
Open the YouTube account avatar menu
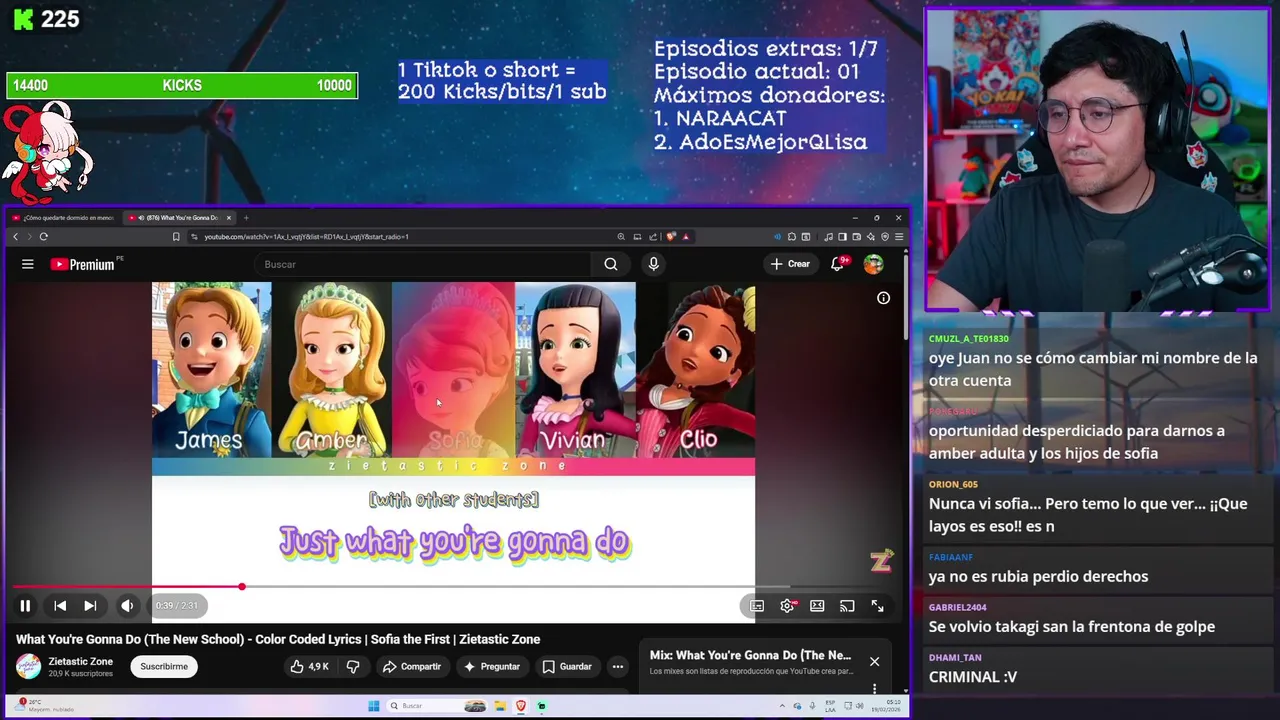tap(874, 264)
